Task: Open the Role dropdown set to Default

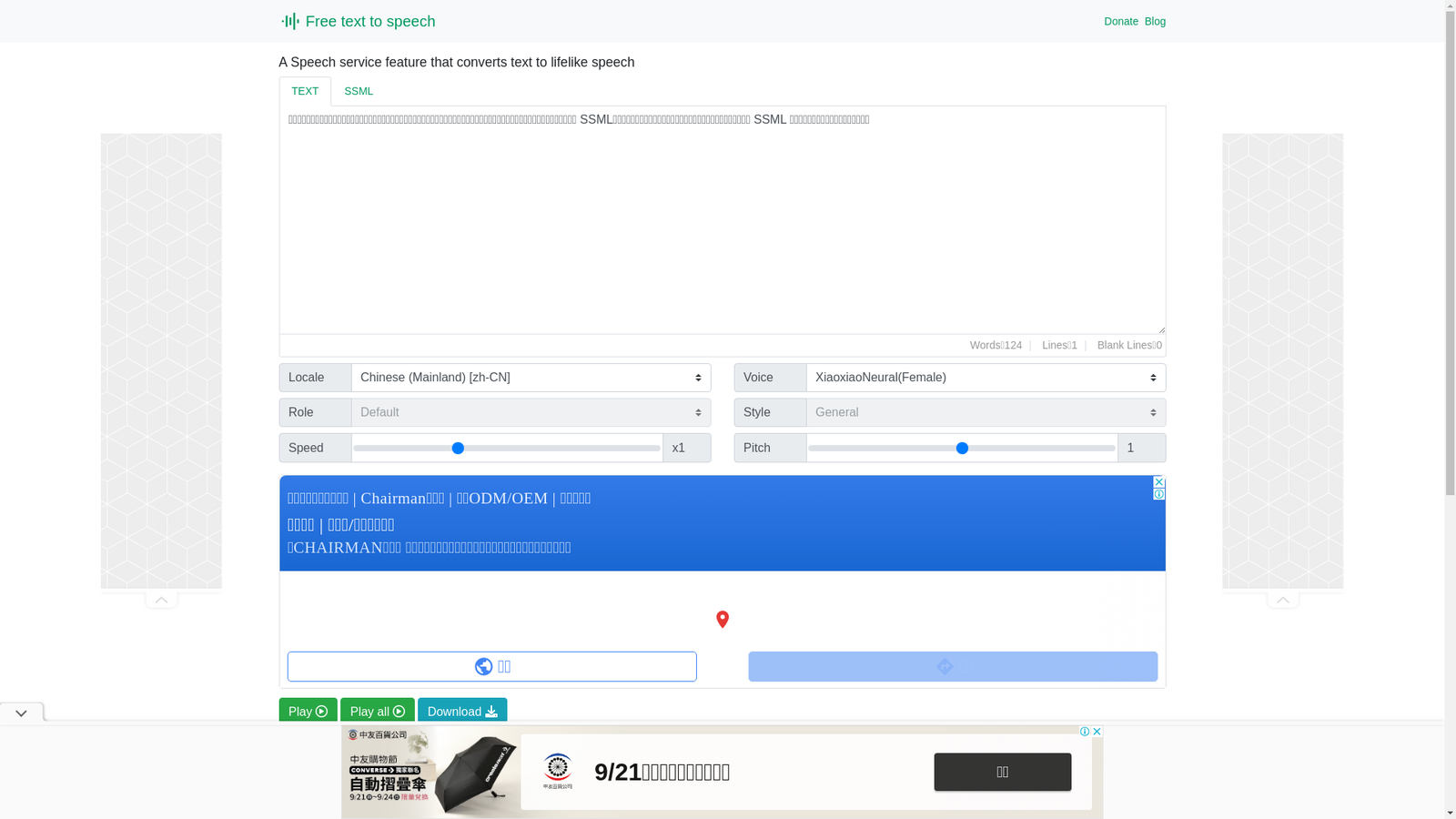Action: click(531, 412)
